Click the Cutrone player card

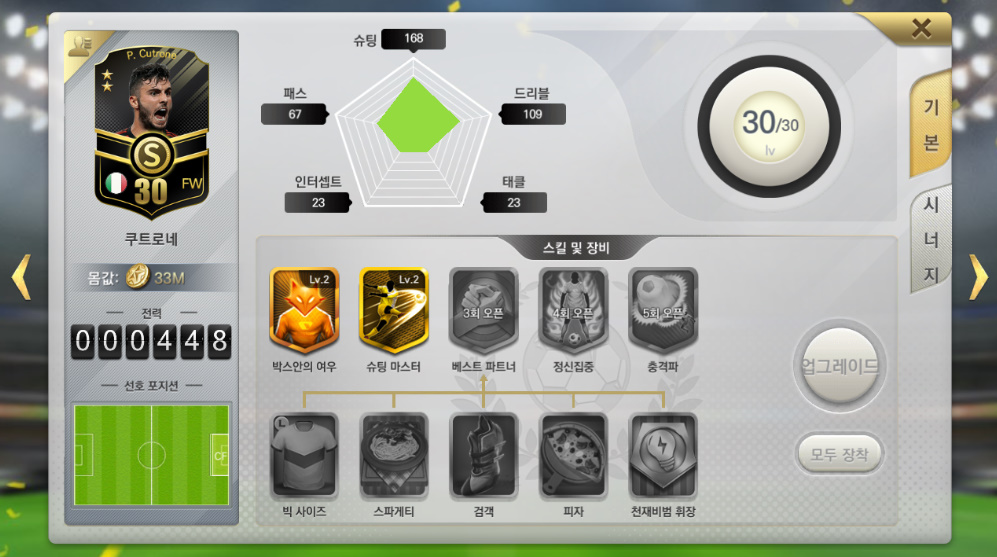pyautogui.click(x=152, y=132)
